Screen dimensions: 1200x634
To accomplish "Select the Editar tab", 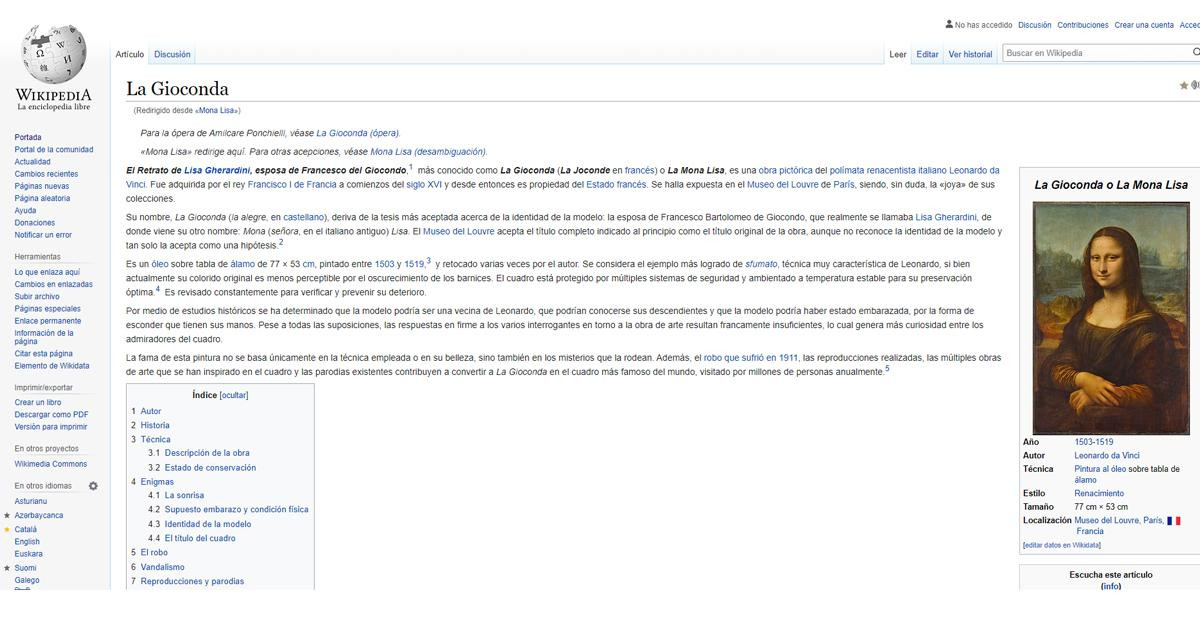I will pyautogui.click(x=928, y=54).
